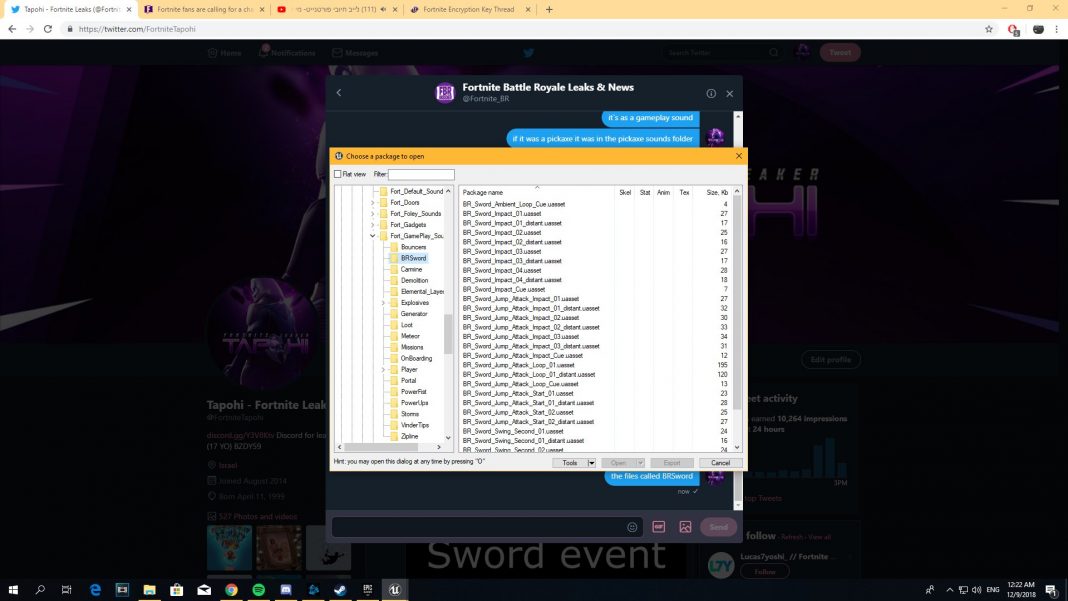Open Discord from the taskbar
Image resolution: width=1068 pixels, height=601 pixels.
(286, 590)
